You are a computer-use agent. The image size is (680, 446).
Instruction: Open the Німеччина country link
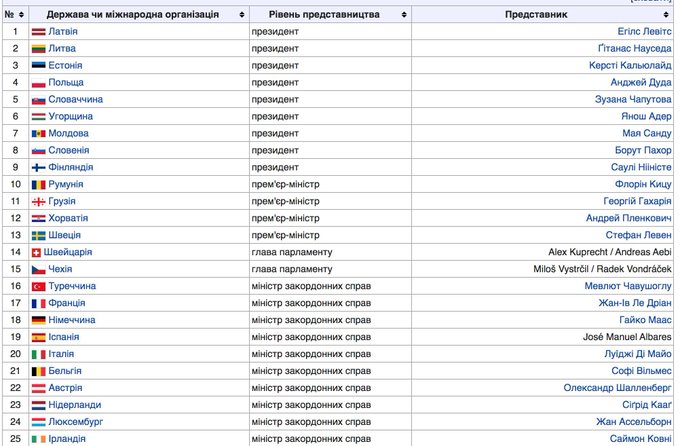[72, 320]
